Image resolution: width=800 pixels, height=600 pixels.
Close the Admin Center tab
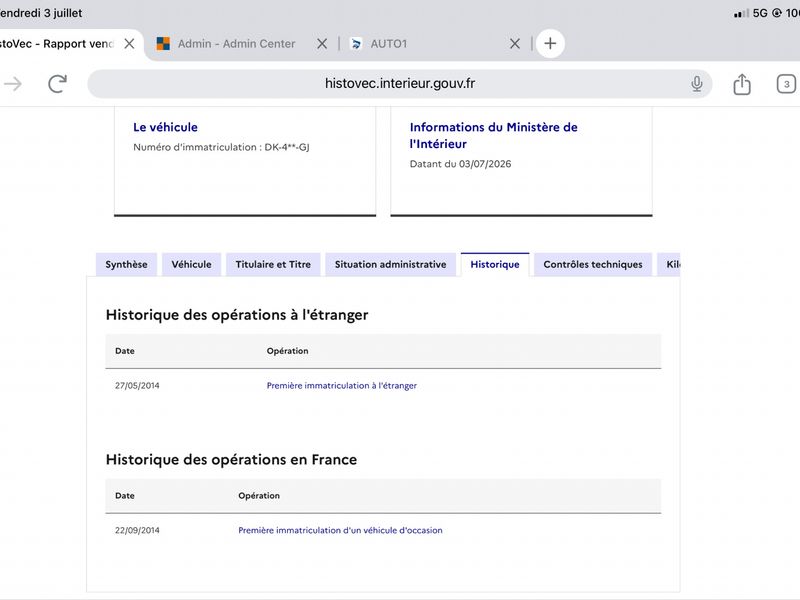322,44
